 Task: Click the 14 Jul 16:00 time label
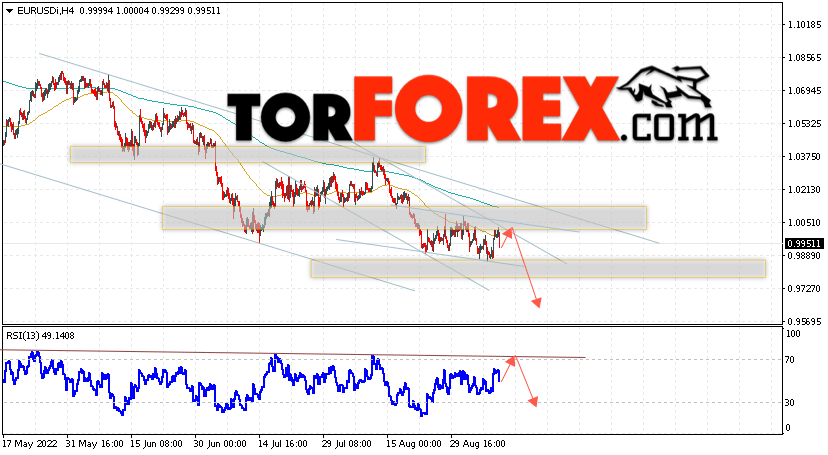click(283, 444)
